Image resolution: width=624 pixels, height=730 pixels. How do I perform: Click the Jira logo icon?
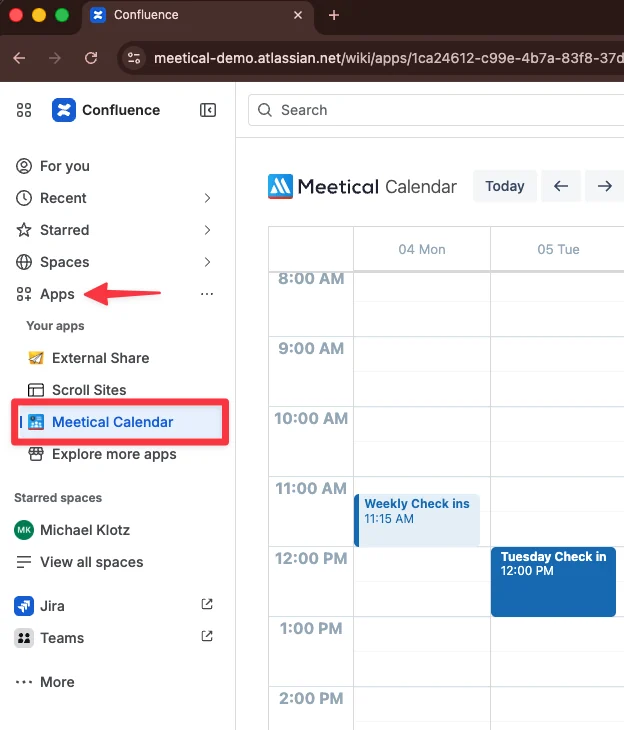24,606
